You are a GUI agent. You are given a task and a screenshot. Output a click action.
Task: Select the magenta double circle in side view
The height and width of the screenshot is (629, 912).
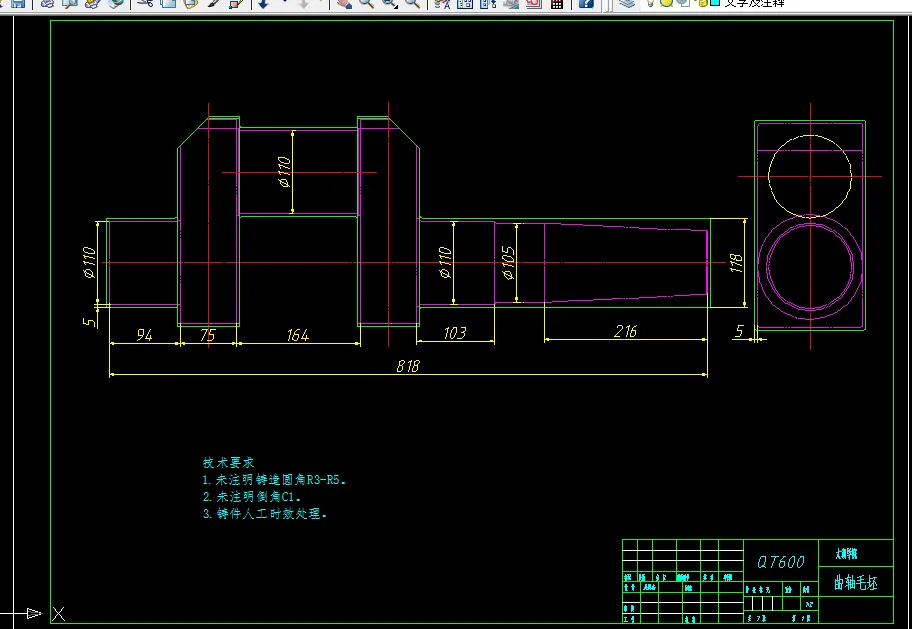(810, 266)
